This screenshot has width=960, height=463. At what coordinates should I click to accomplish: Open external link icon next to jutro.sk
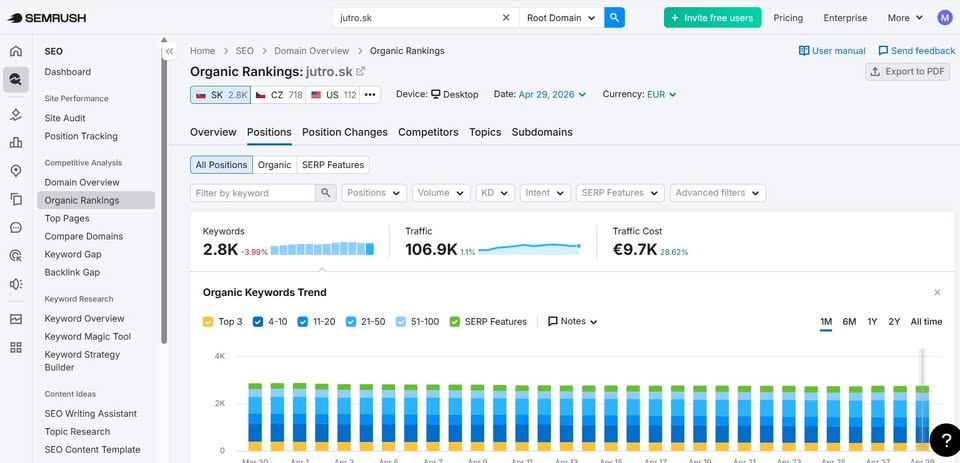pyautogui.click(x=361, y=71)
